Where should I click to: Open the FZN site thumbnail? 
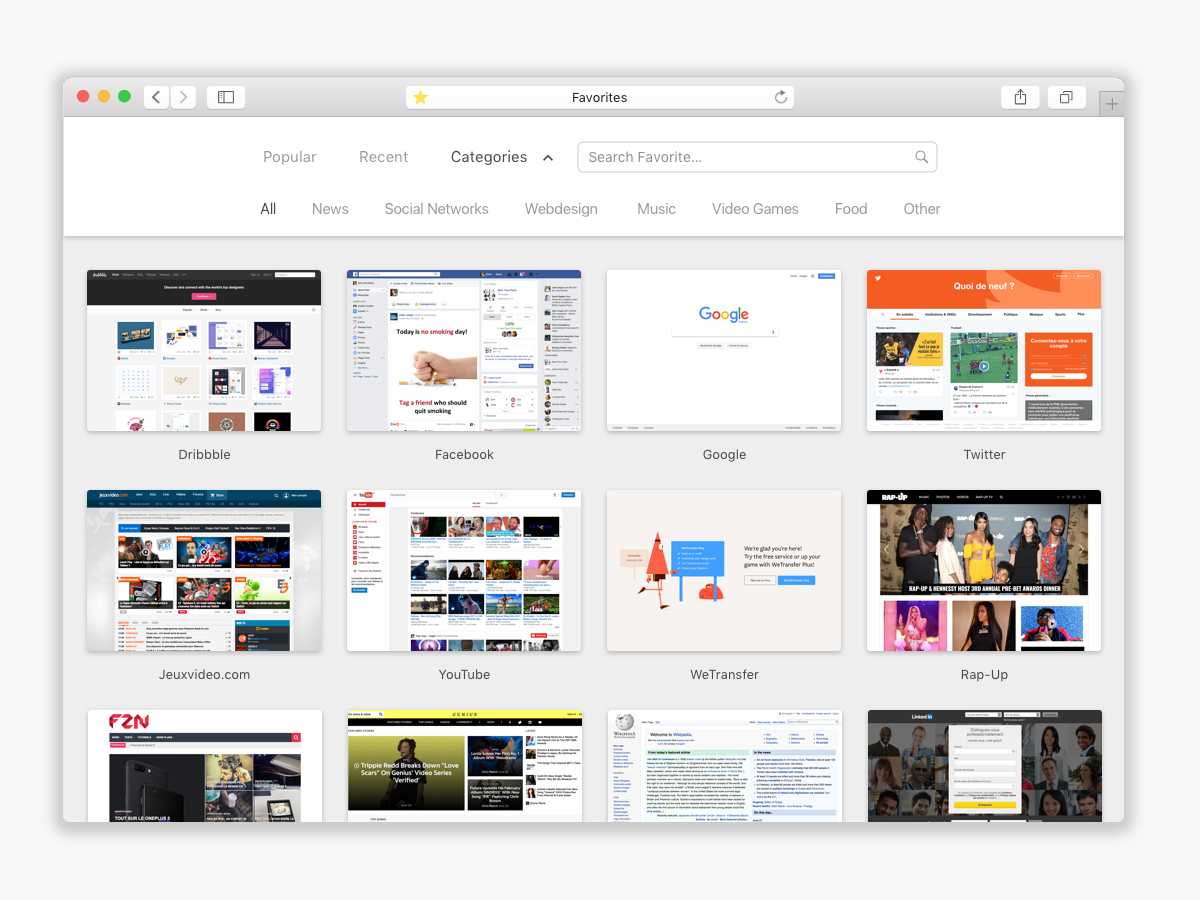pyautogui.click(x=204, y=766)
